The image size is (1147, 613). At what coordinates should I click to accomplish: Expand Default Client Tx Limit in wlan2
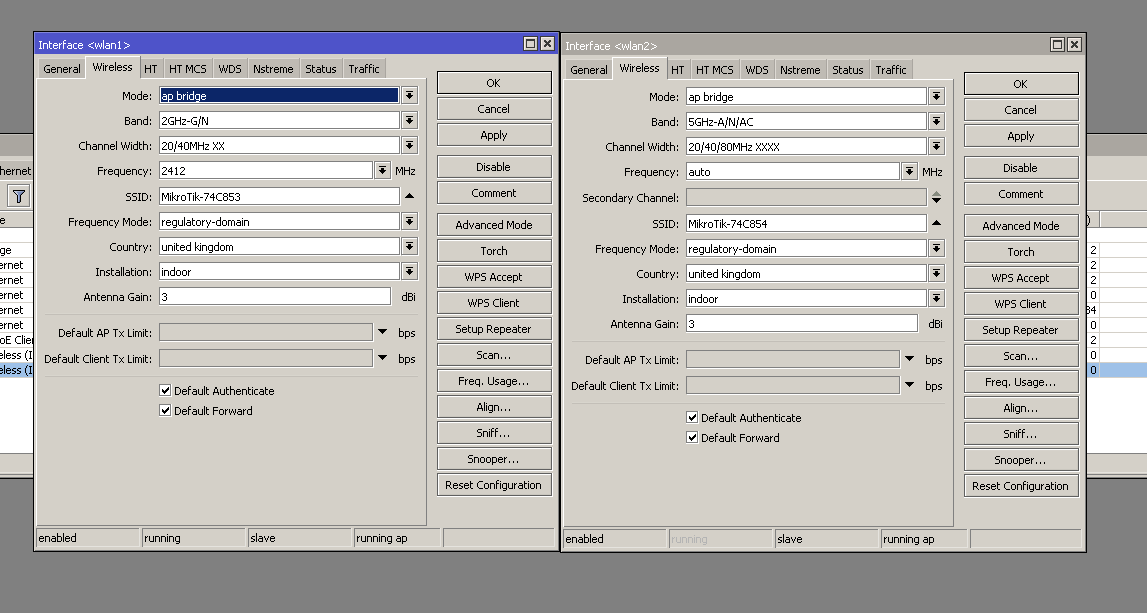pos(909,385)
